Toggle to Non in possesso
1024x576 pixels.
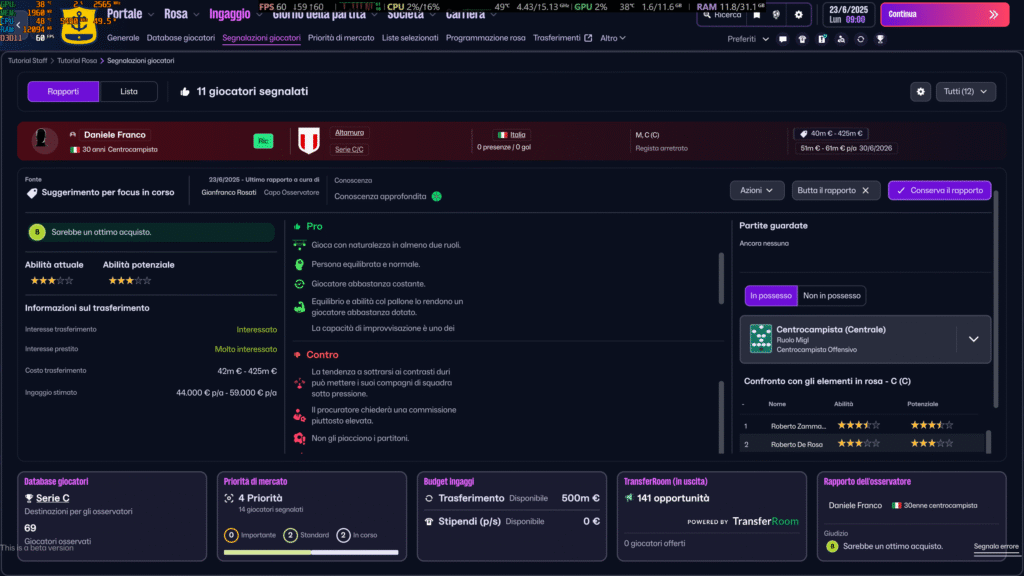832,295
